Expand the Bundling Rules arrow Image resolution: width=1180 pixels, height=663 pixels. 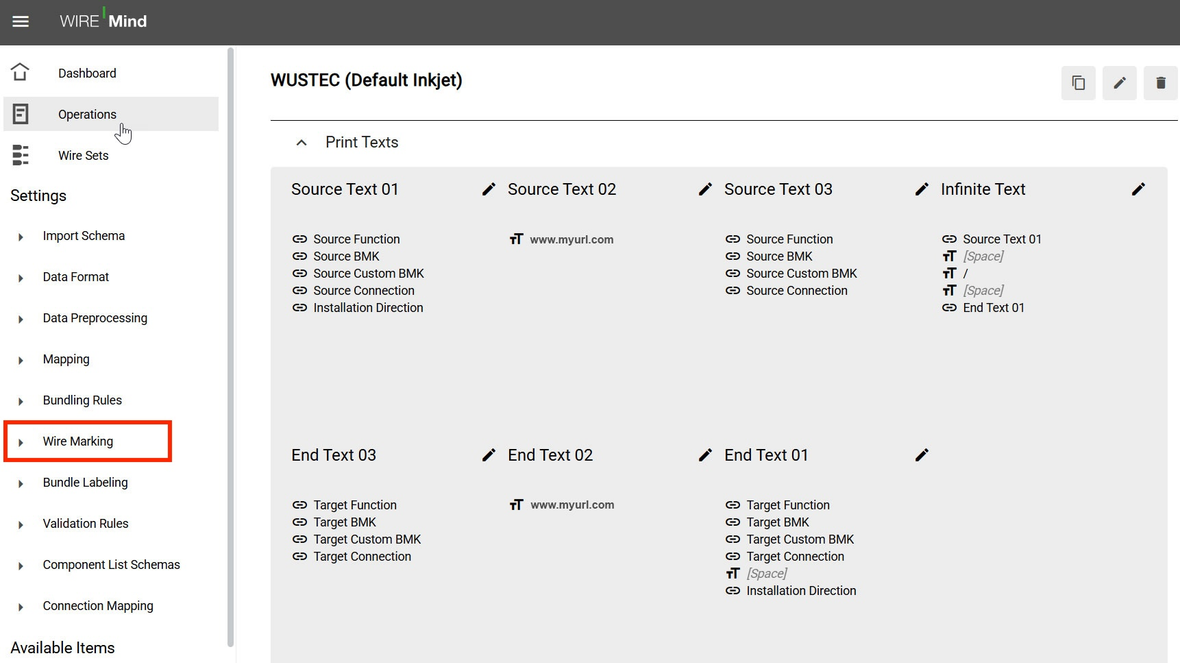(20, 401)
